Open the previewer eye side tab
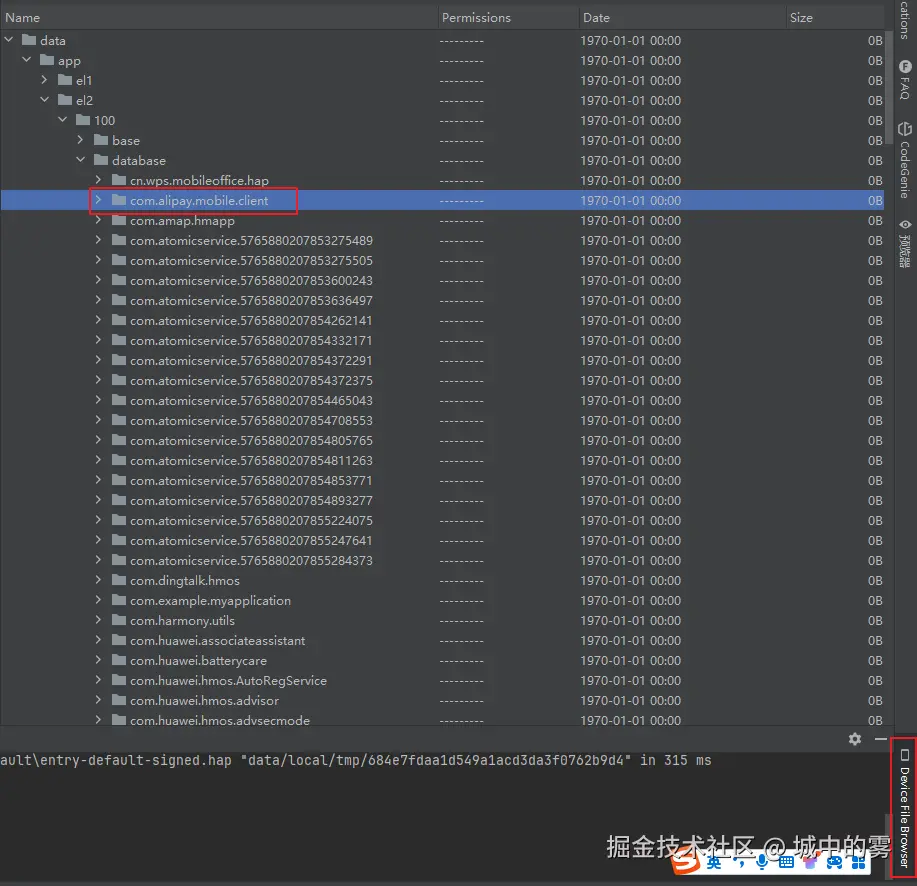 pyautogui.click(x=905, y=243)
